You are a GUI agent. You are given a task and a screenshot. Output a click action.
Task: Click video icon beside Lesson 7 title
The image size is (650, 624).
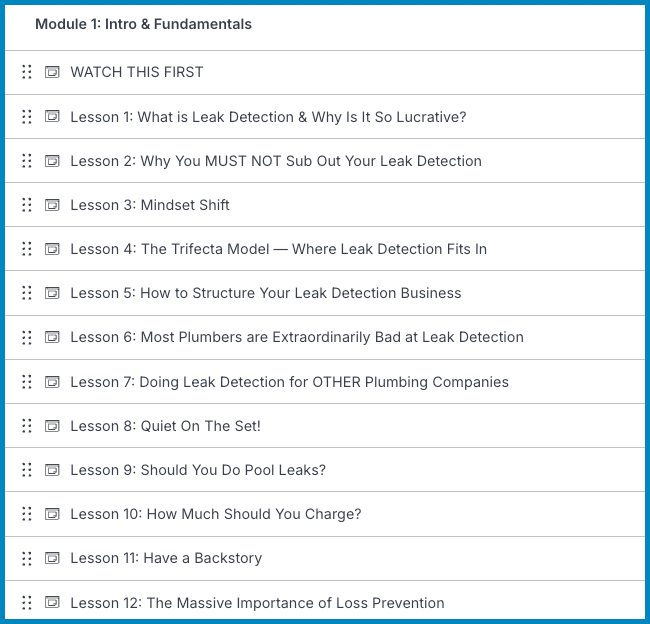tap(52, 382)
